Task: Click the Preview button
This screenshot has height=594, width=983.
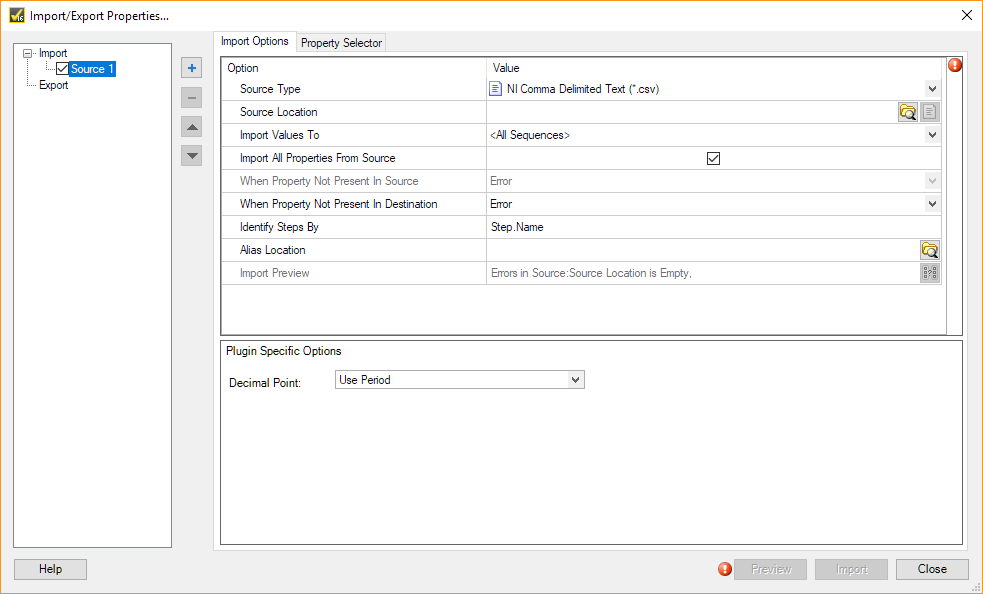Action: click(x=771, y=569)
